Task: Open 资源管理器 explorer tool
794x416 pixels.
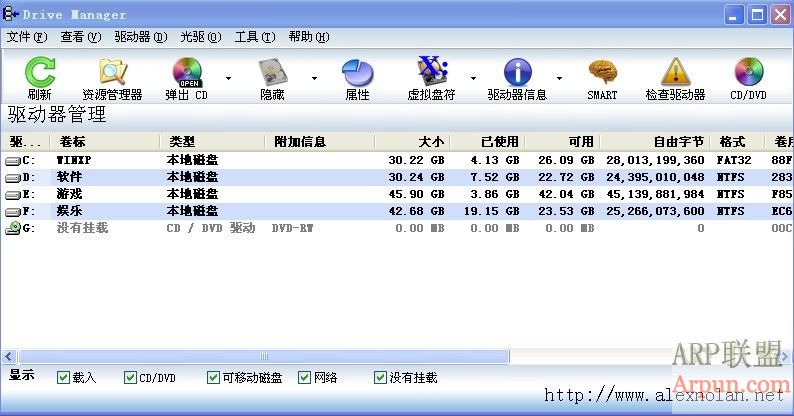Action: (x=112, y=72)
